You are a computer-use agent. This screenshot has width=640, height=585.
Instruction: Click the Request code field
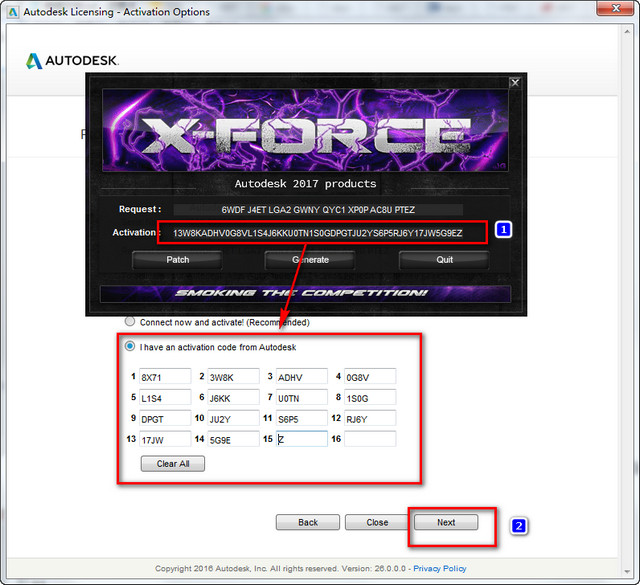click(318, 210)
